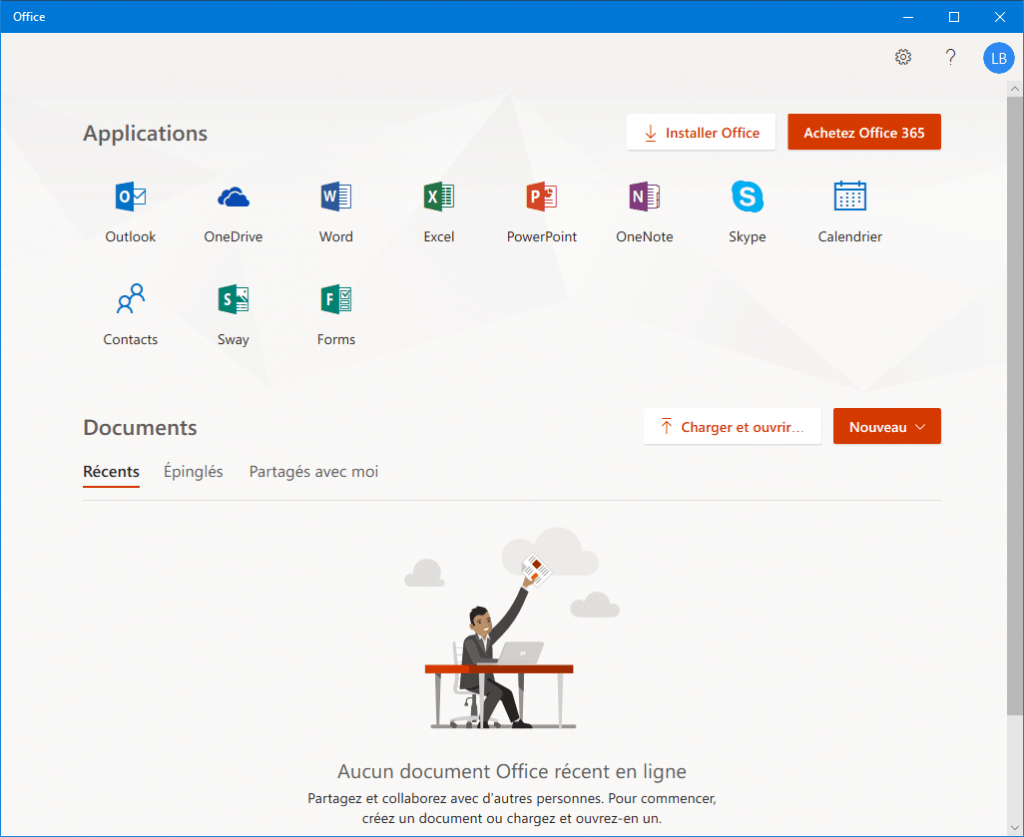Screen dimensions: 1024x837
Task: Launch Excel
Action: [x=439, y=212]
